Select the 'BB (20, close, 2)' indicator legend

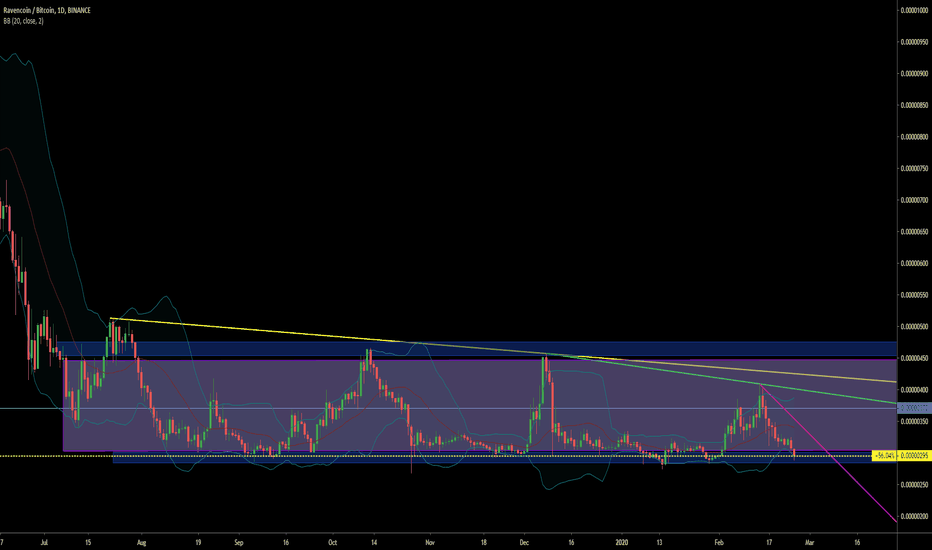(x=23, y=21)
